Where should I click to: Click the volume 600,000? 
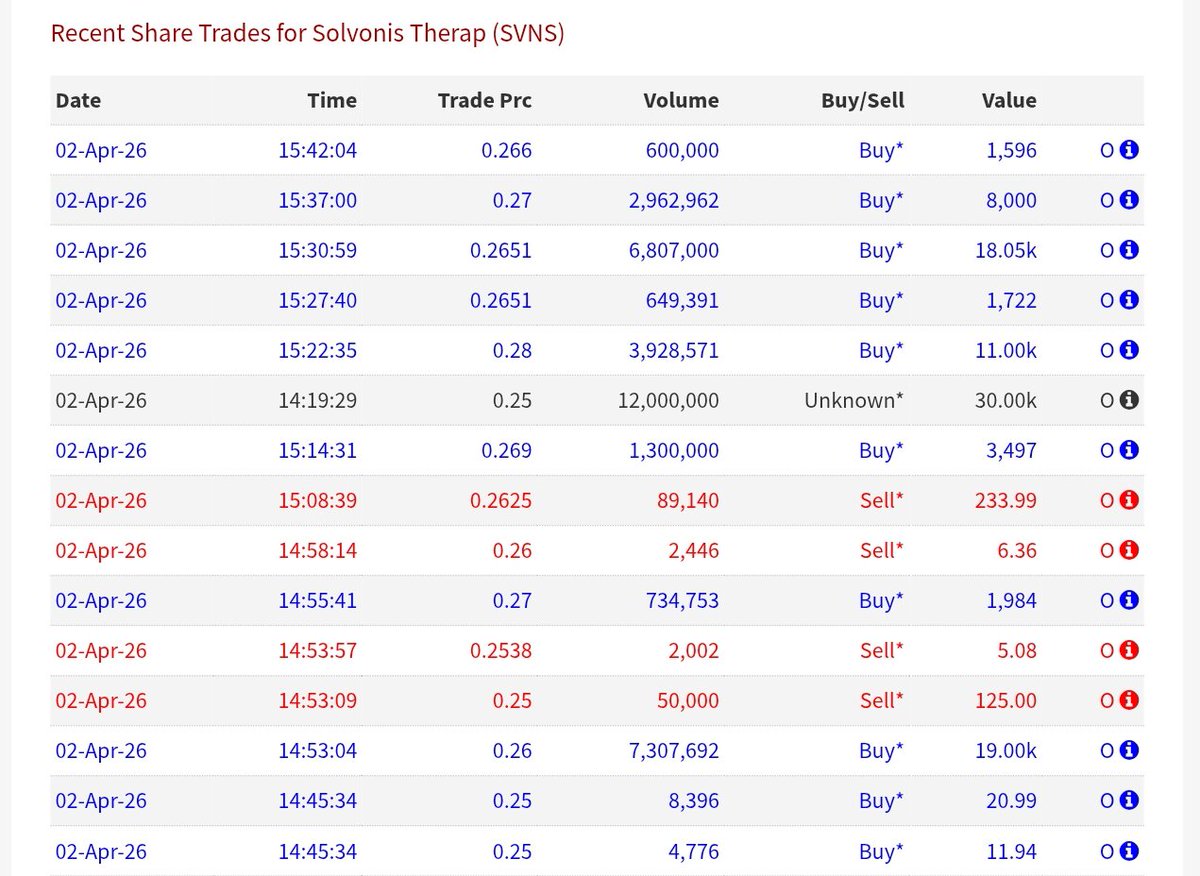pyautogui.click(x=681, y=150)
